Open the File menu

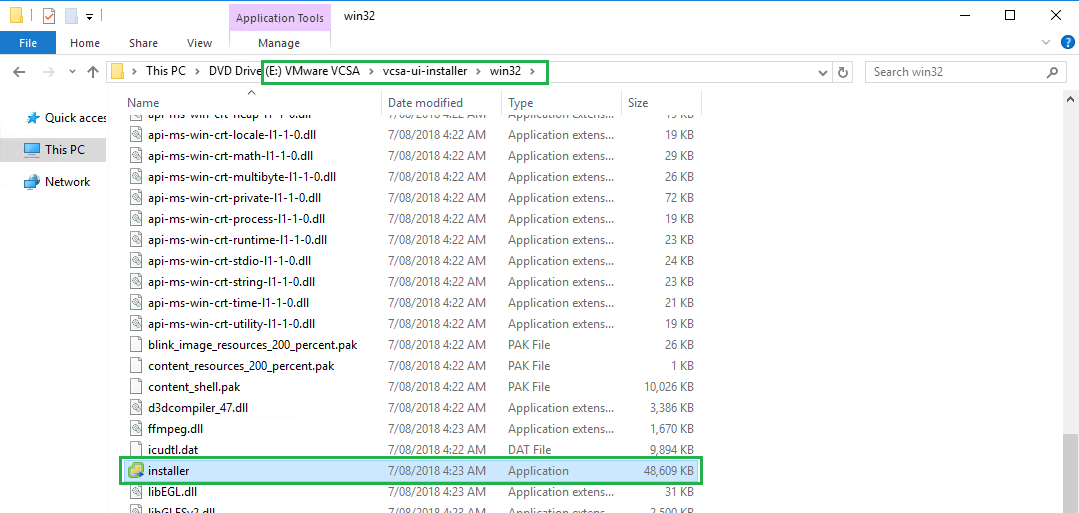28,43
